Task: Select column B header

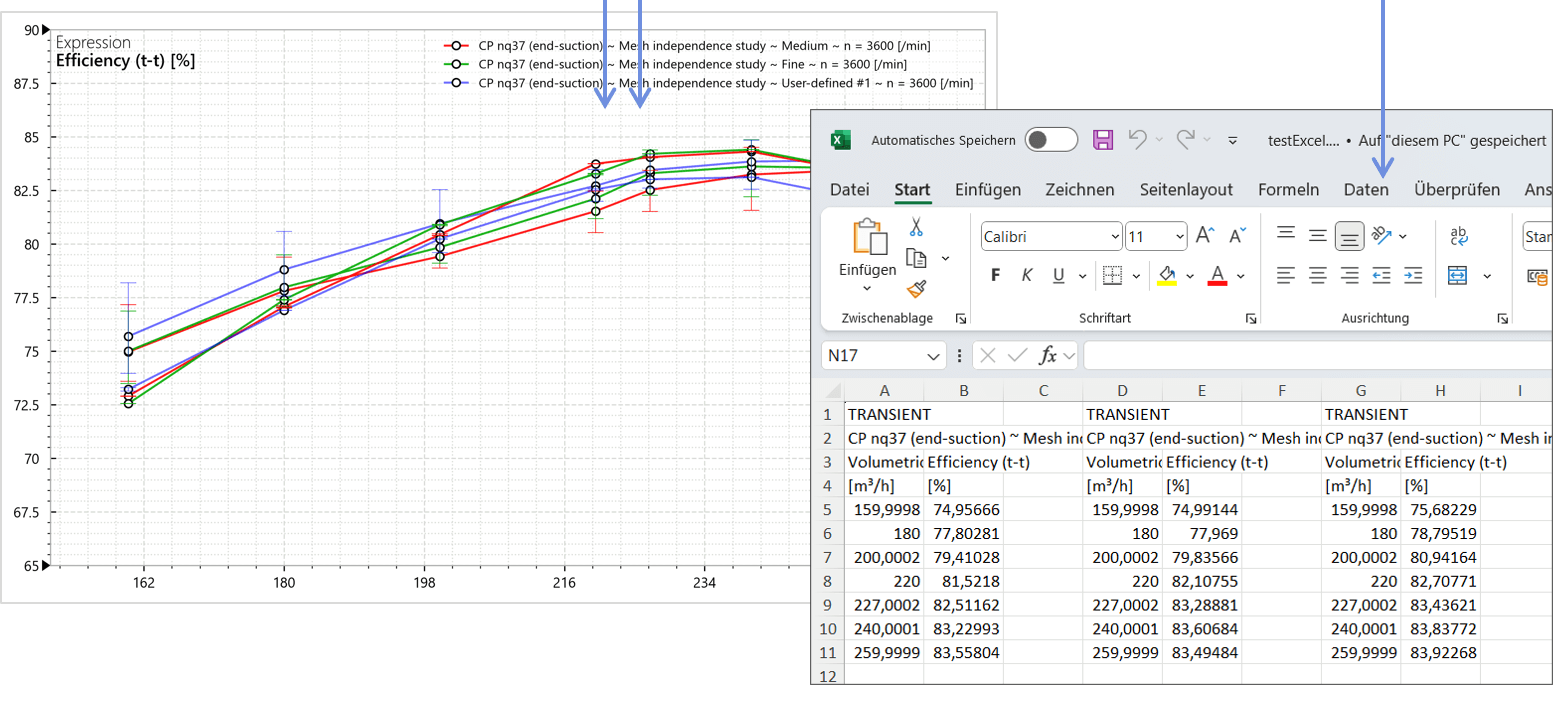Action: coord(963,391)
